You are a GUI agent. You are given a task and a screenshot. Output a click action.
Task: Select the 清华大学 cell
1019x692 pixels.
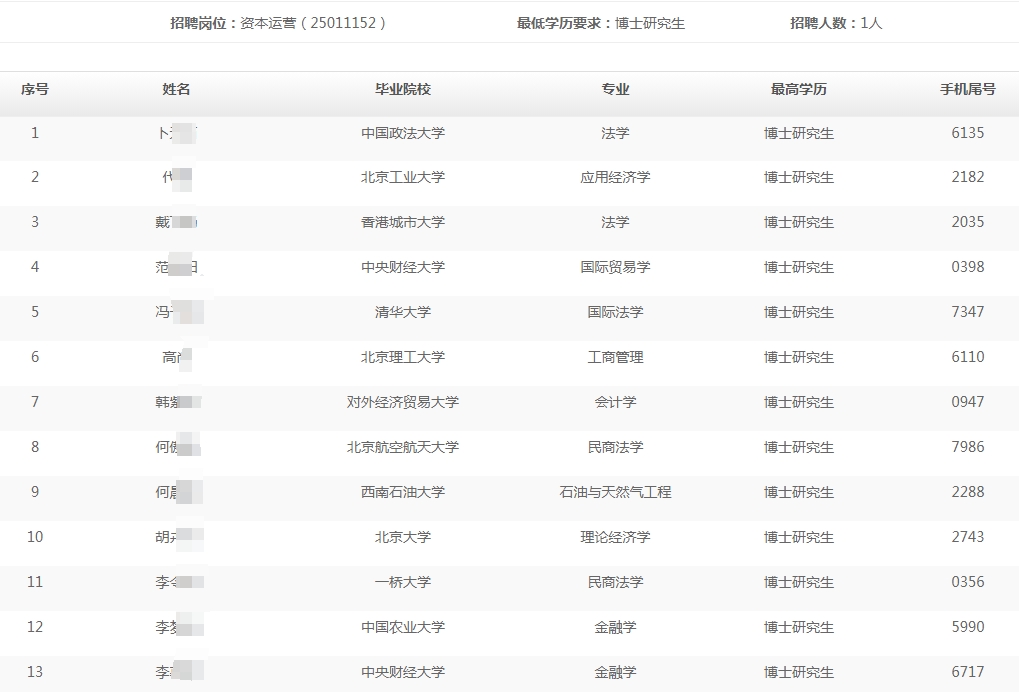pyautogui.click(x=402, y=312)
